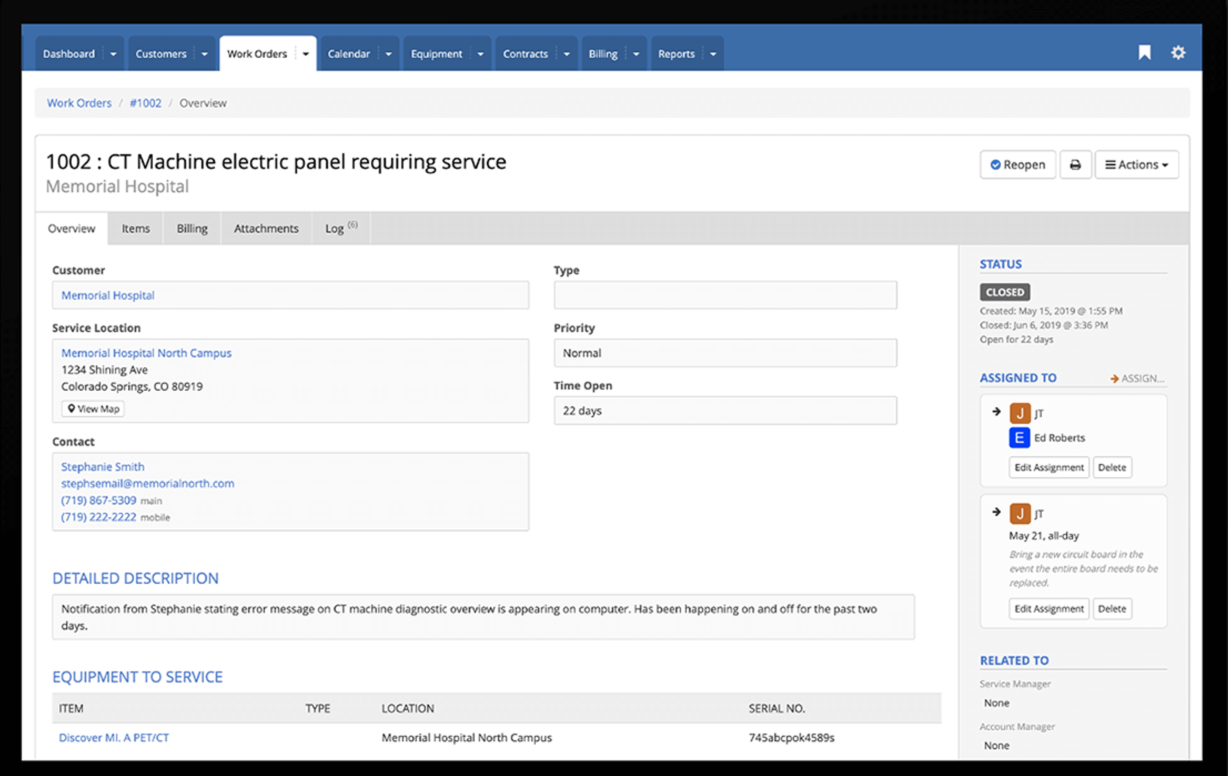Viewport: 1228px width, 776px height.
Task: Click the blue Ed Roberts avatar
Action: pos(1019,437)
